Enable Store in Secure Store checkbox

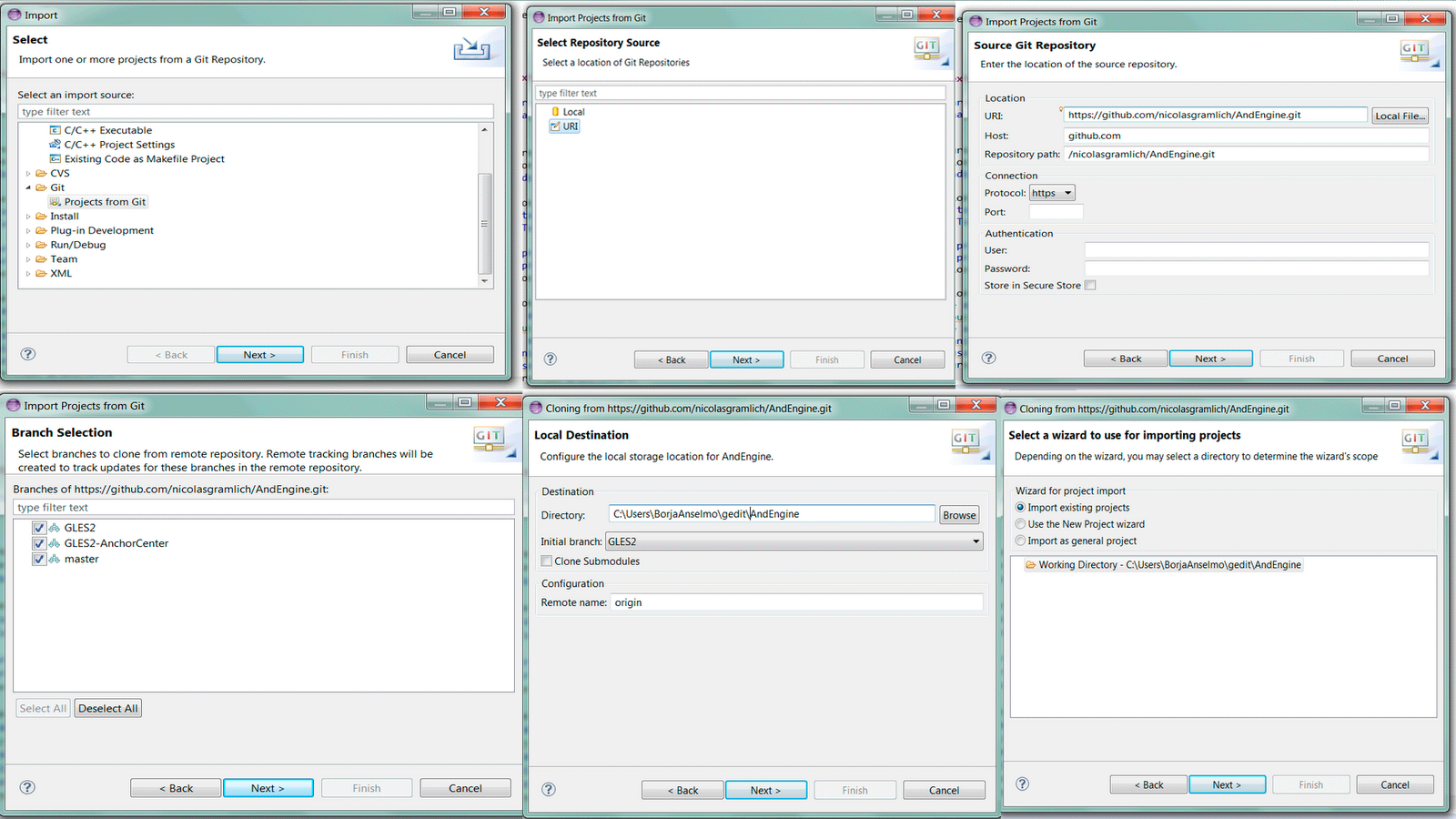pyautogui.click(x=1090, y=286)
